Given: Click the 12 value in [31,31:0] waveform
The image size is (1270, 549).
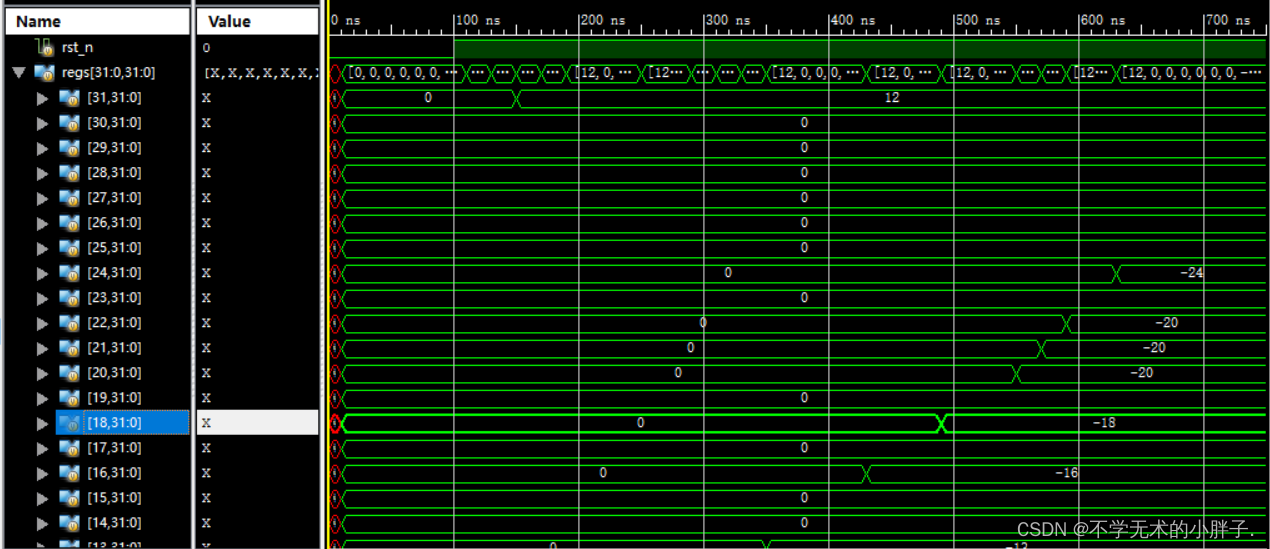Looking at the screenshot, I should 892,97.
